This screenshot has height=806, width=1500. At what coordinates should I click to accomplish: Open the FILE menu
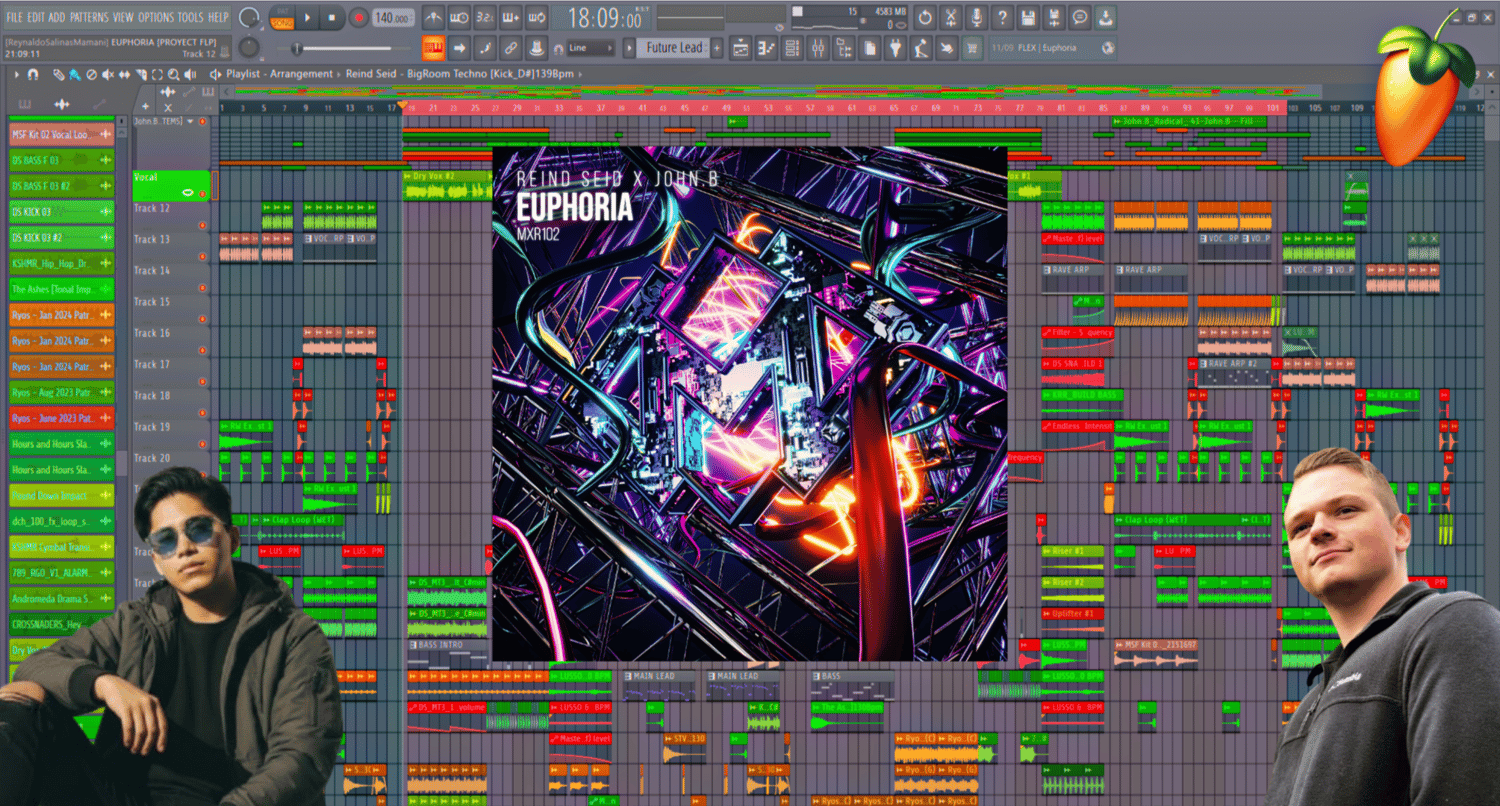click(14, 18)
